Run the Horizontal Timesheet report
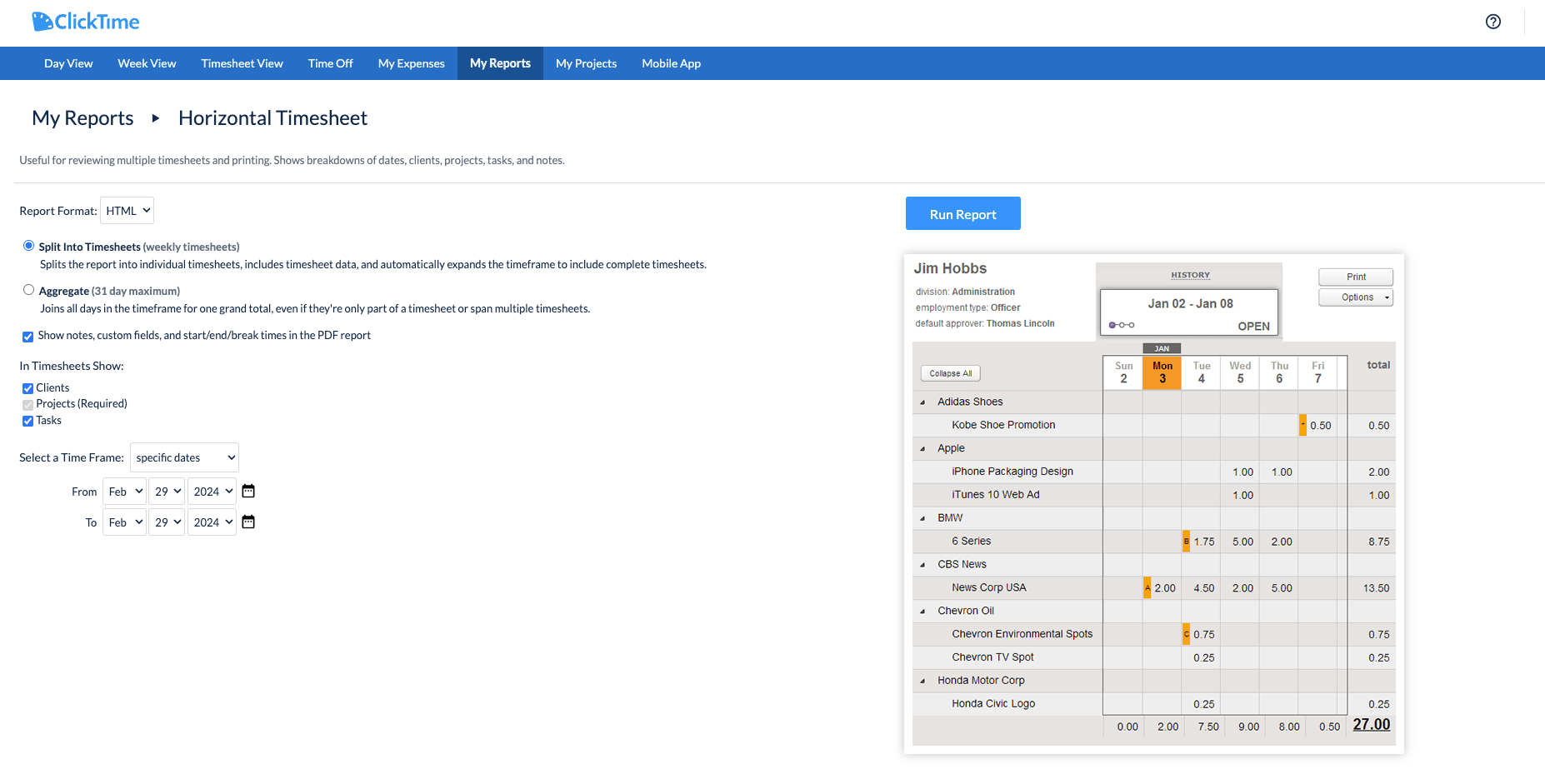 point(962,213)
